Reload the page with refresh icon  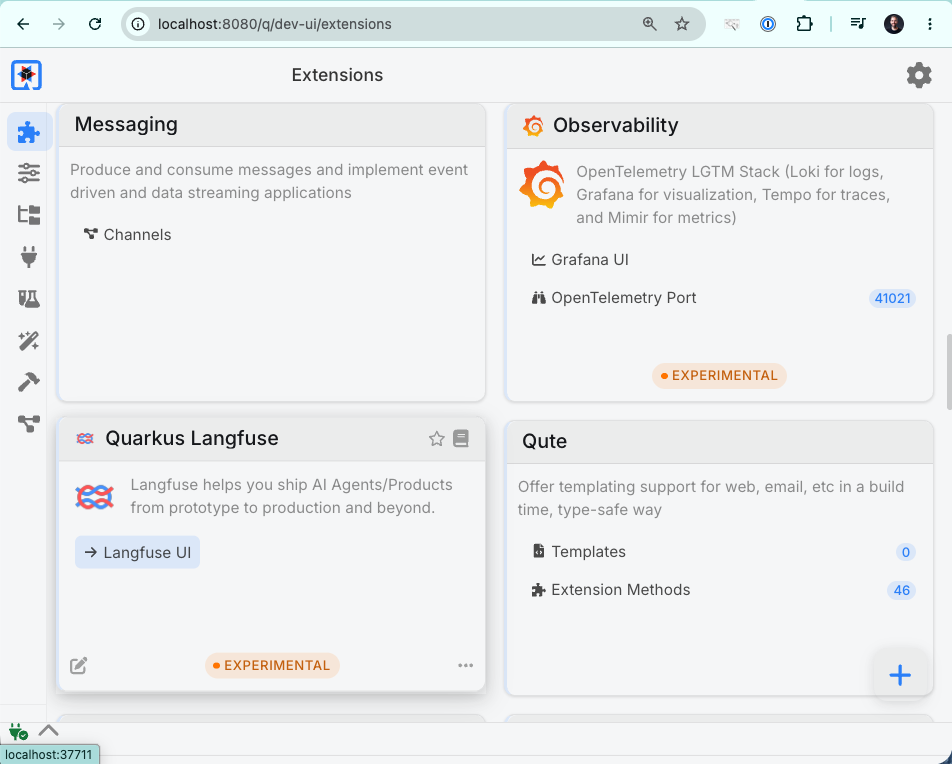coord(95,24)
